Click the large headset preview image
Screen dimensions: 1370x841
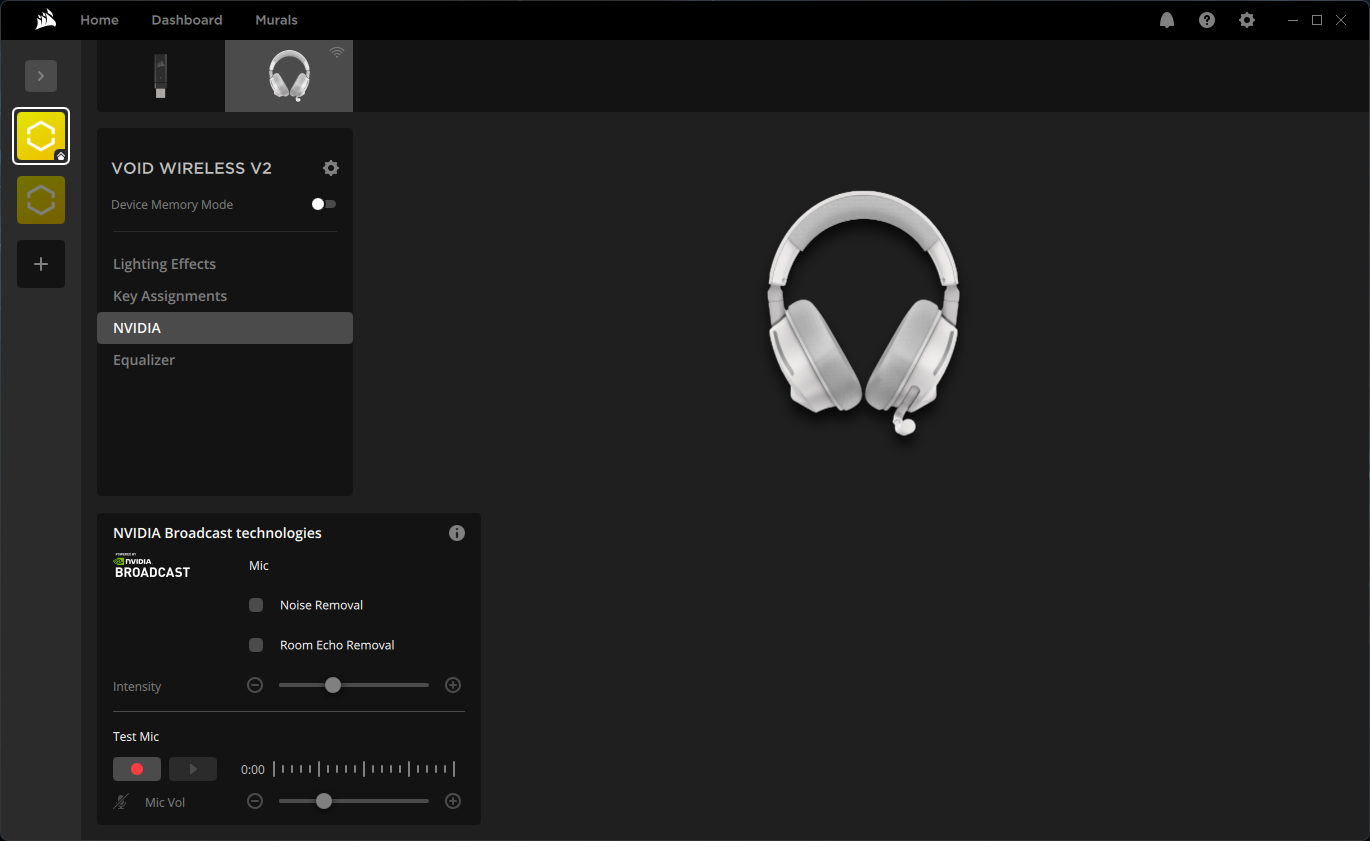863,312
